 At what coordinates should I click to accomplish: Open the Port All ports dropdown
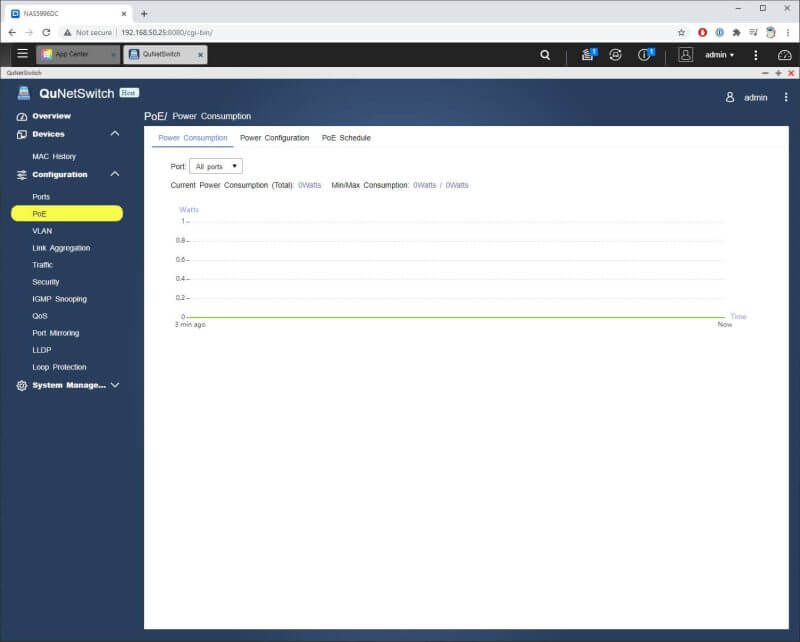pyautogui.click(x=216, y=166)
